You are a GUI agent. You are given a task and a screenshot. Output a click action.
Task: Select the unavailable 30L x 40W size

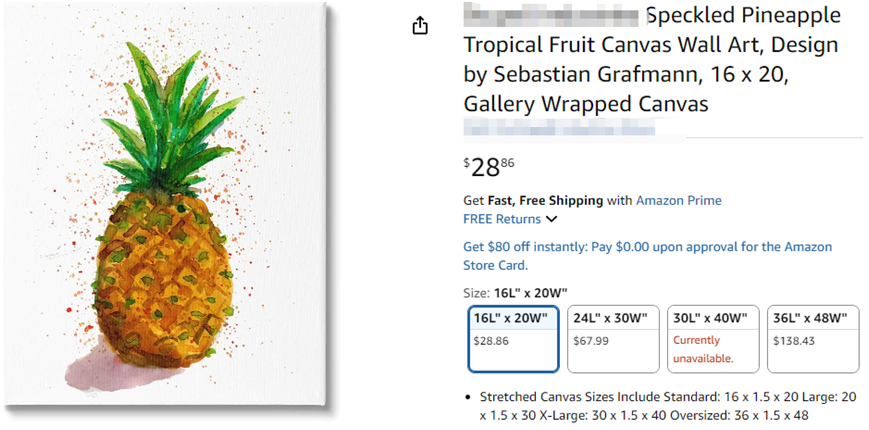pos(713,338)
